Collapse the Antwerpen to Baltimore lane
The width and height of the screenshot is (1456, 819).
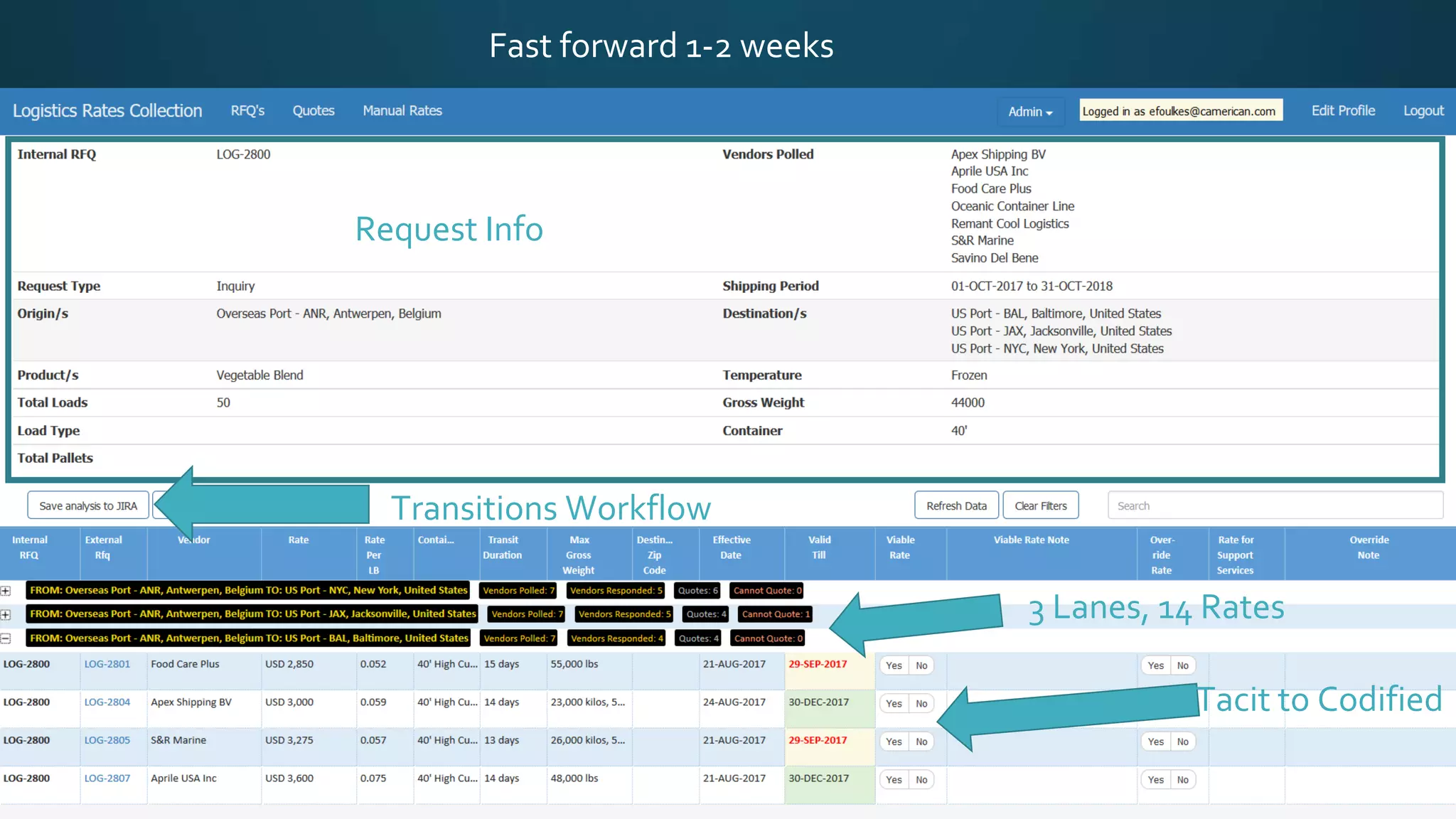click(x=6, y=638)
